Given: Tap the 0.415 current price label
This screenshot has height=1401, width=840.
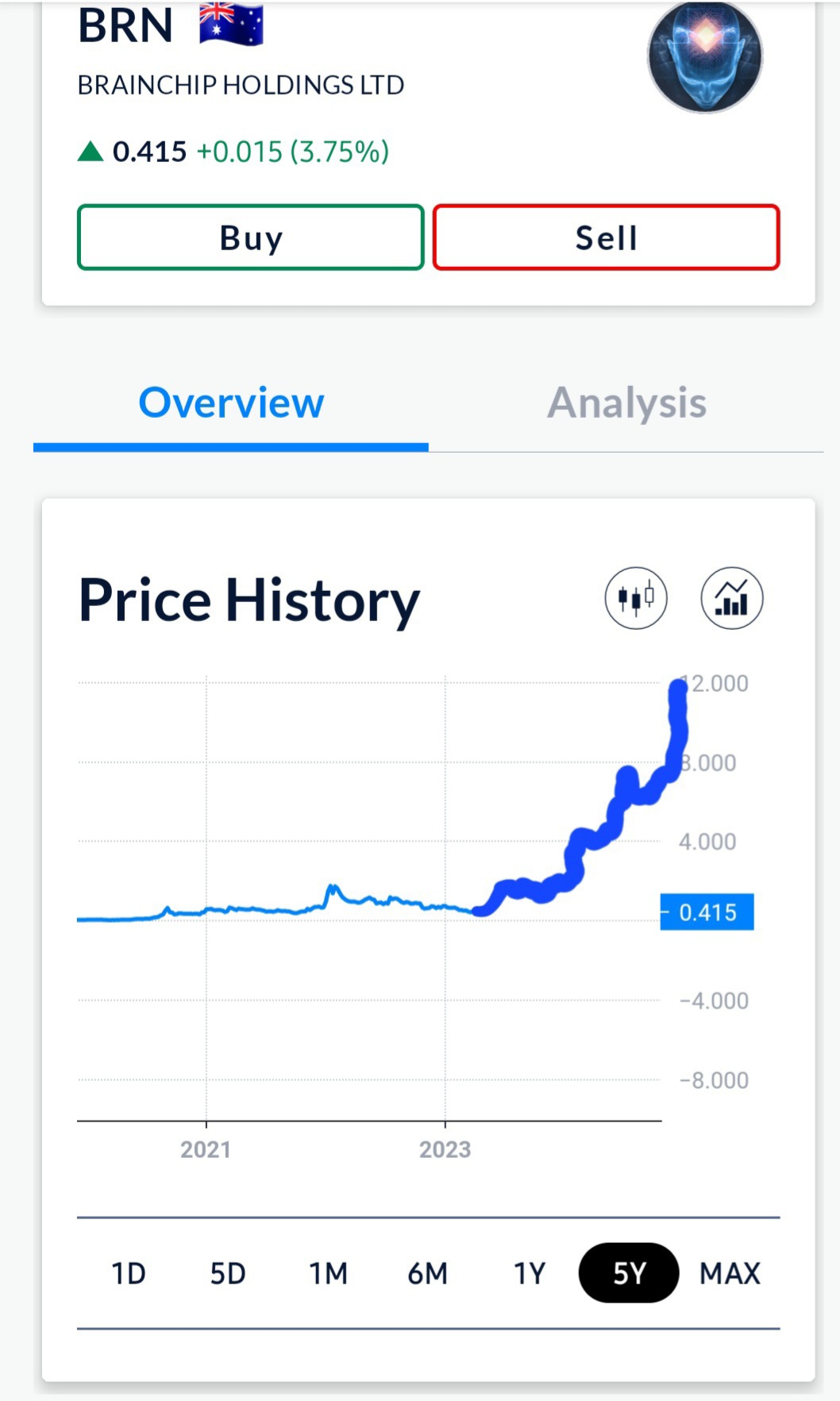Looking at the screenshot, I should pyautogui.click(x=707, y=912).
